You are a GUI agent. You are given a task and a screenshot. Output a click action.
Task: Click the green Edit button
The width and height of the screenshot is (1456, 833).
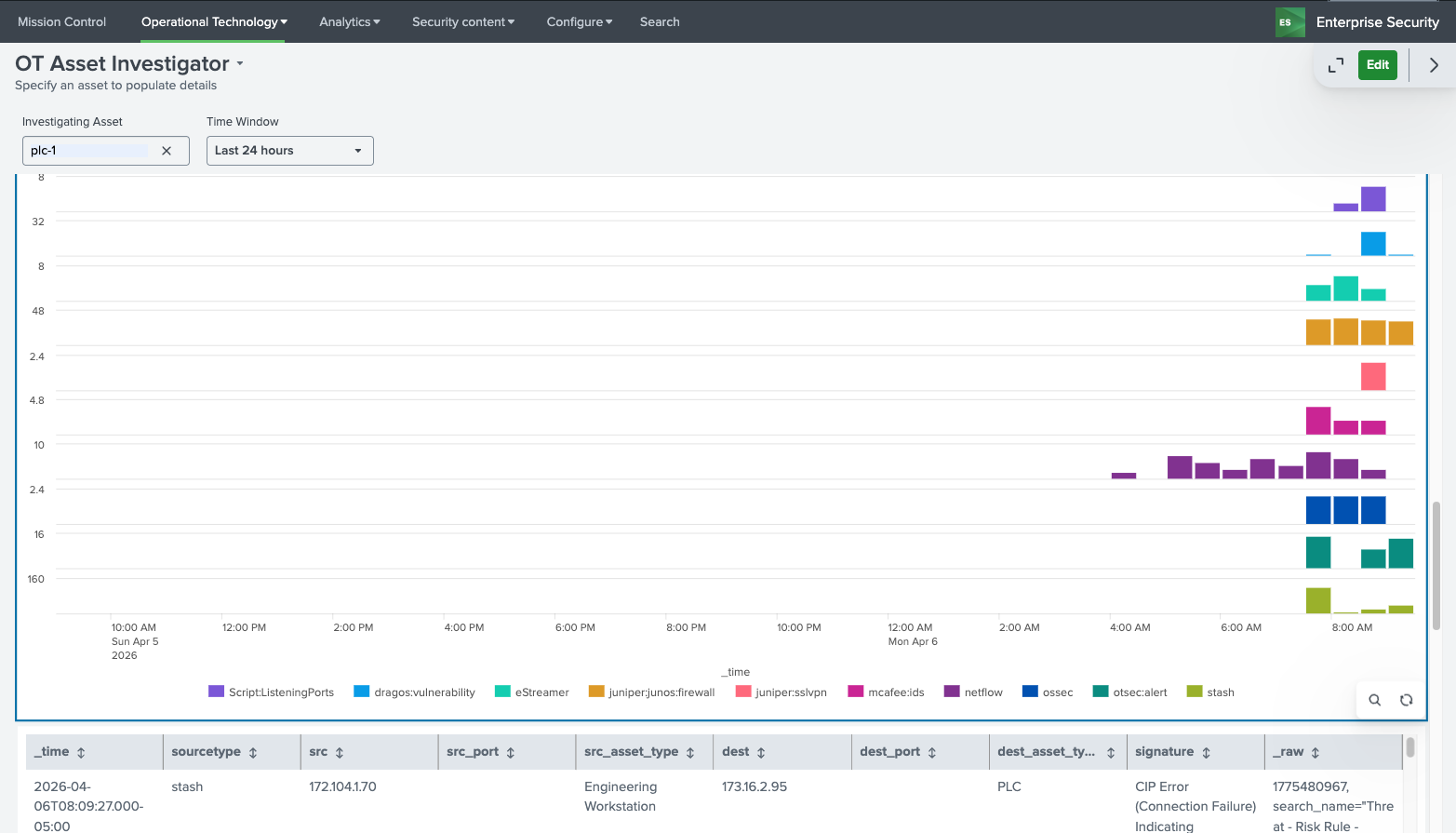coord(1377,65)
